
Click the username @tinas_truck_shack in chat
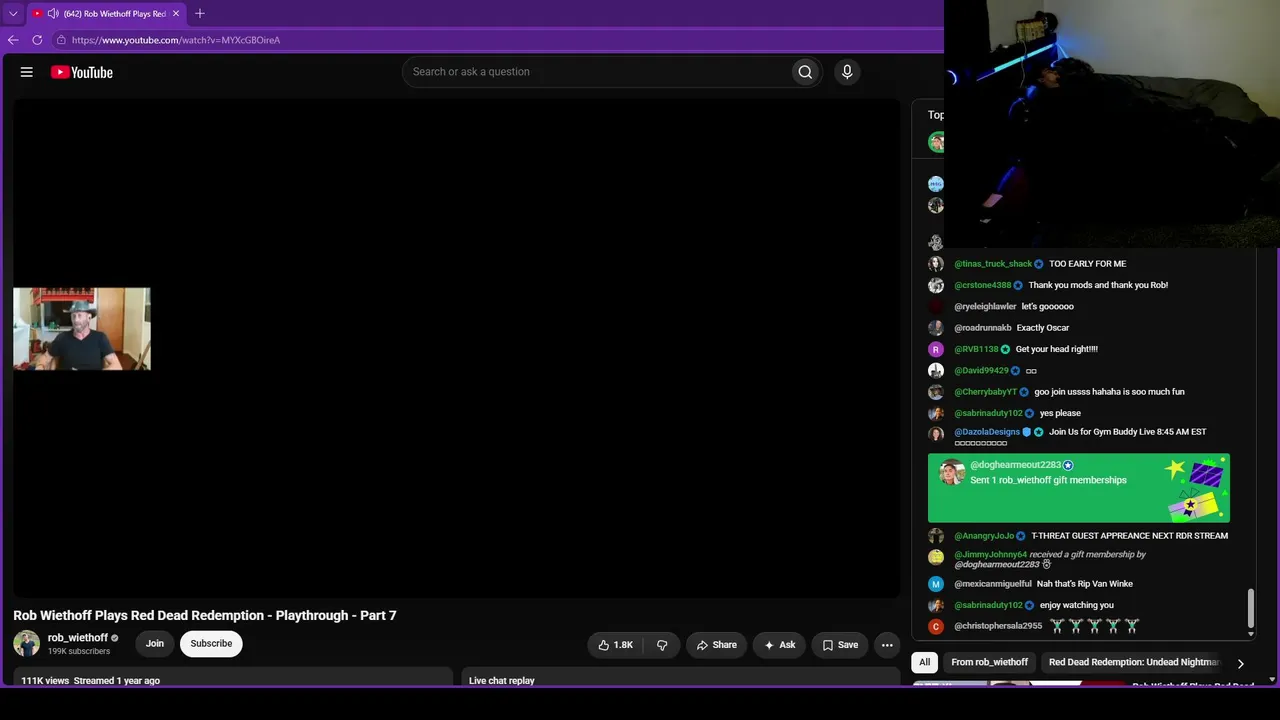993,264
